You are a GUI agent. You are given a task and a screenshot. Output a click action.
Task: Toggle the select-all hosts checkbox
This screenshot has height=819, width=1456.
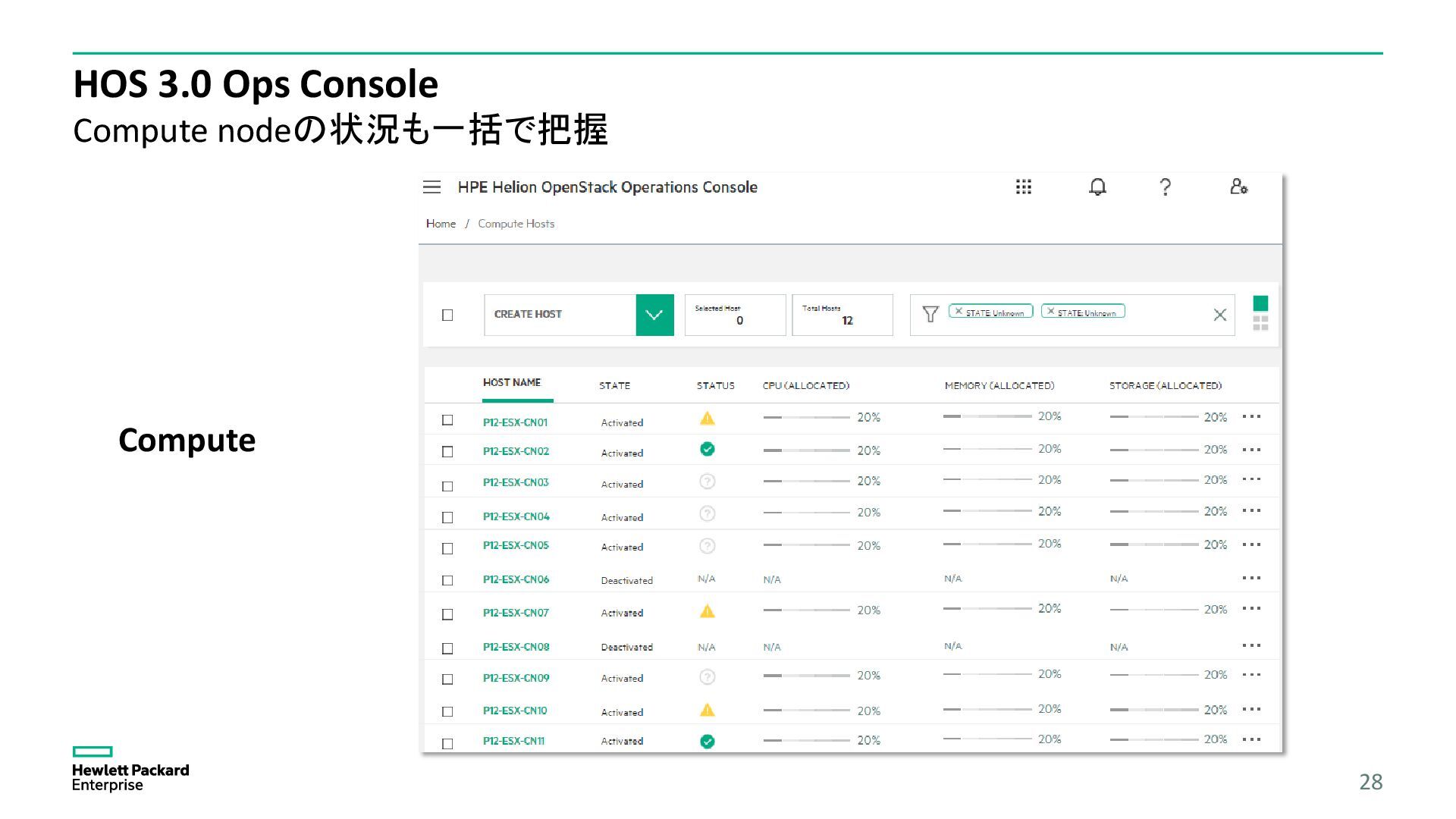[447, 315]
